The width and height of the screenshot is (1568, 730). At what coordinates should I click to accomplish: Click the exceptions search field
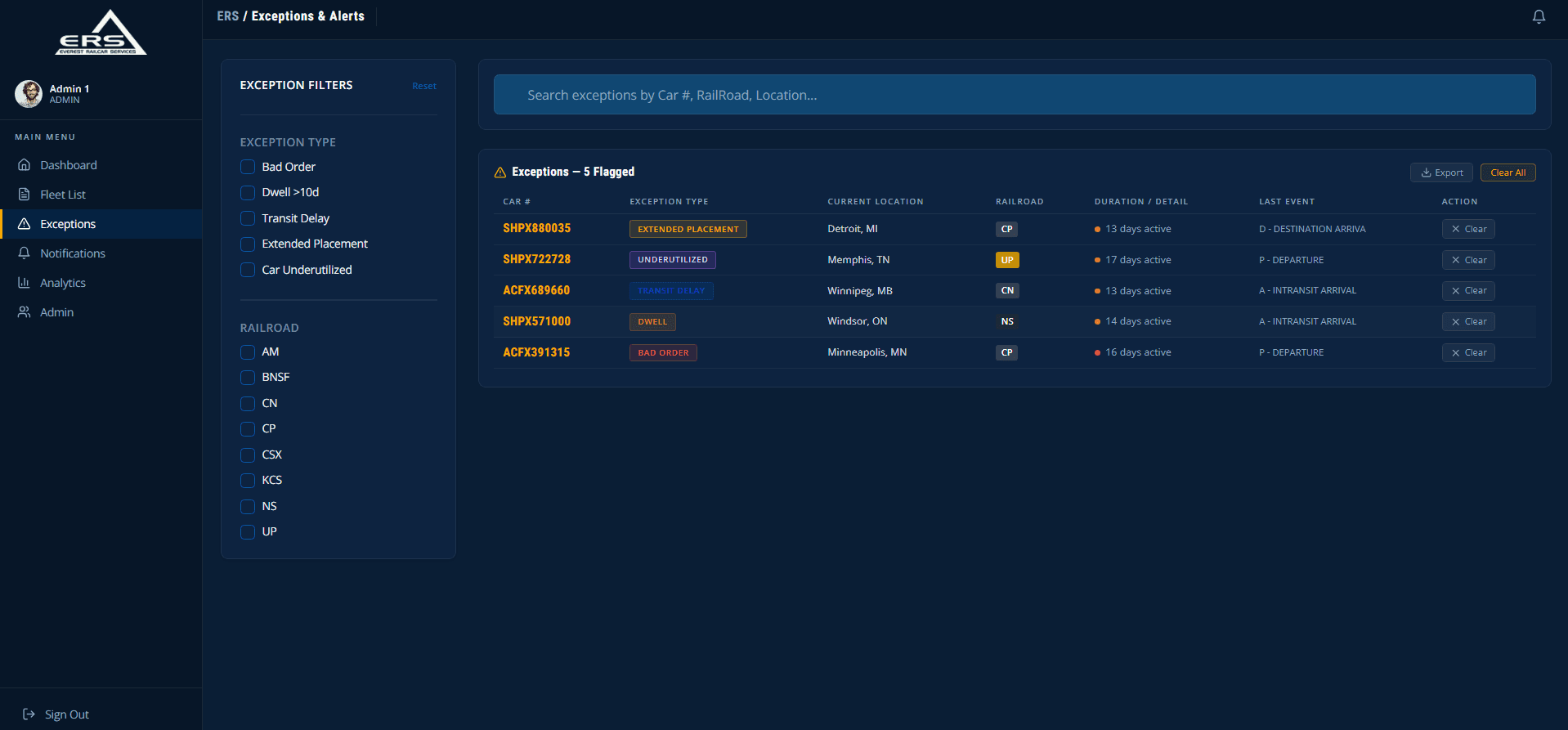1015,95
